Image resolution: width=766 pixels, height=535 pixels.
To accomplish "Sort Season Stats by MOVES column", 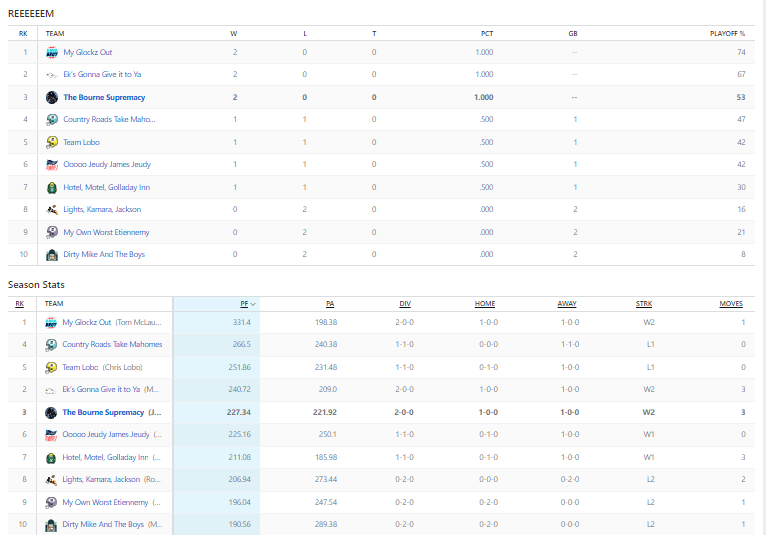I will tap(731, 304).
